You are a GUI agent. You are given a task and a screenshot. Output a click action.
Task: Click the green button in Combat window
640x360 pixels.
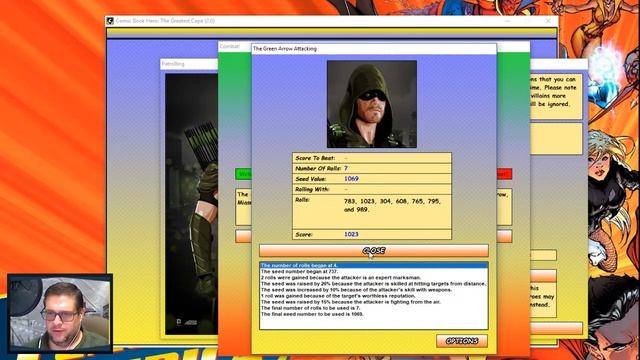pyautogui.click(x=243, y=174)
